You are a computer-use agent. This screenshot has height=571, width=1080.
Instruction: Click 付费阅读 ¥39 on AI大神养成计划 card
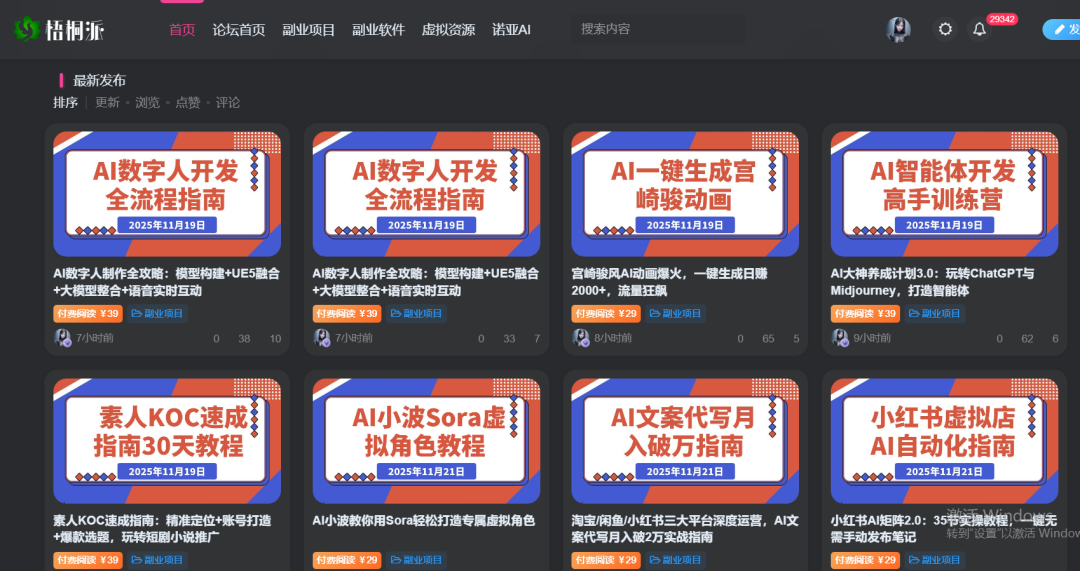tap(865, 313)
